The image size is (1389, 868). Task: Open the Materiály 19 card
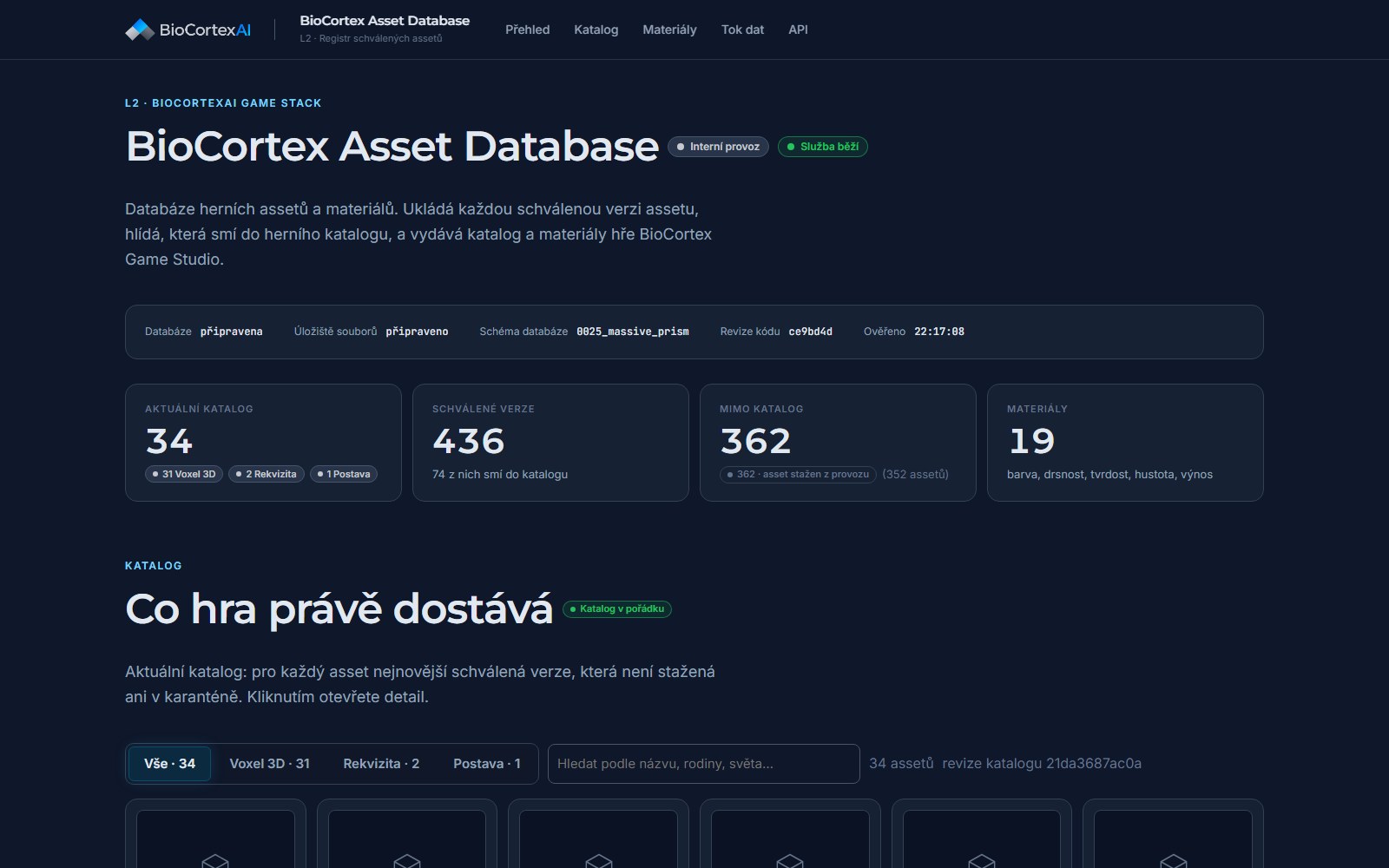[x=1125, y=443]
